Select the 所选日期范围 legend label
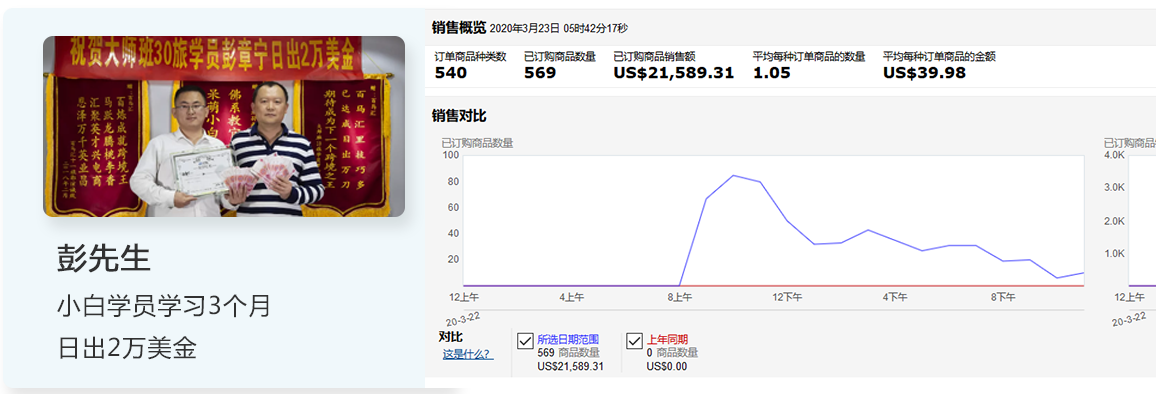The width and height of the screenshot is (1165, 394). (x=568, y=340)
